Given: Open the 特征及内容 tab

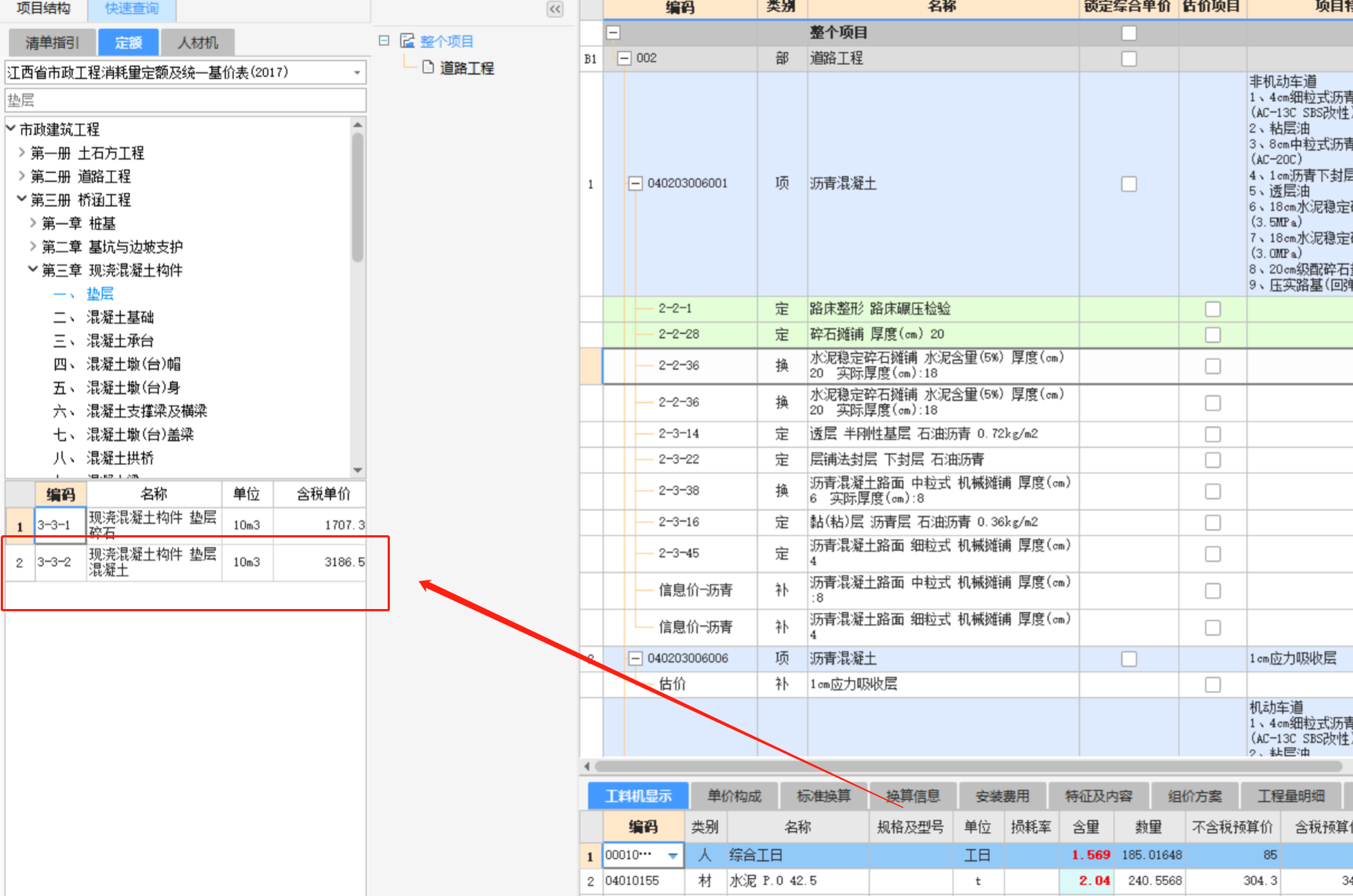Looking at the screenshot, I should click(1099, 796).
